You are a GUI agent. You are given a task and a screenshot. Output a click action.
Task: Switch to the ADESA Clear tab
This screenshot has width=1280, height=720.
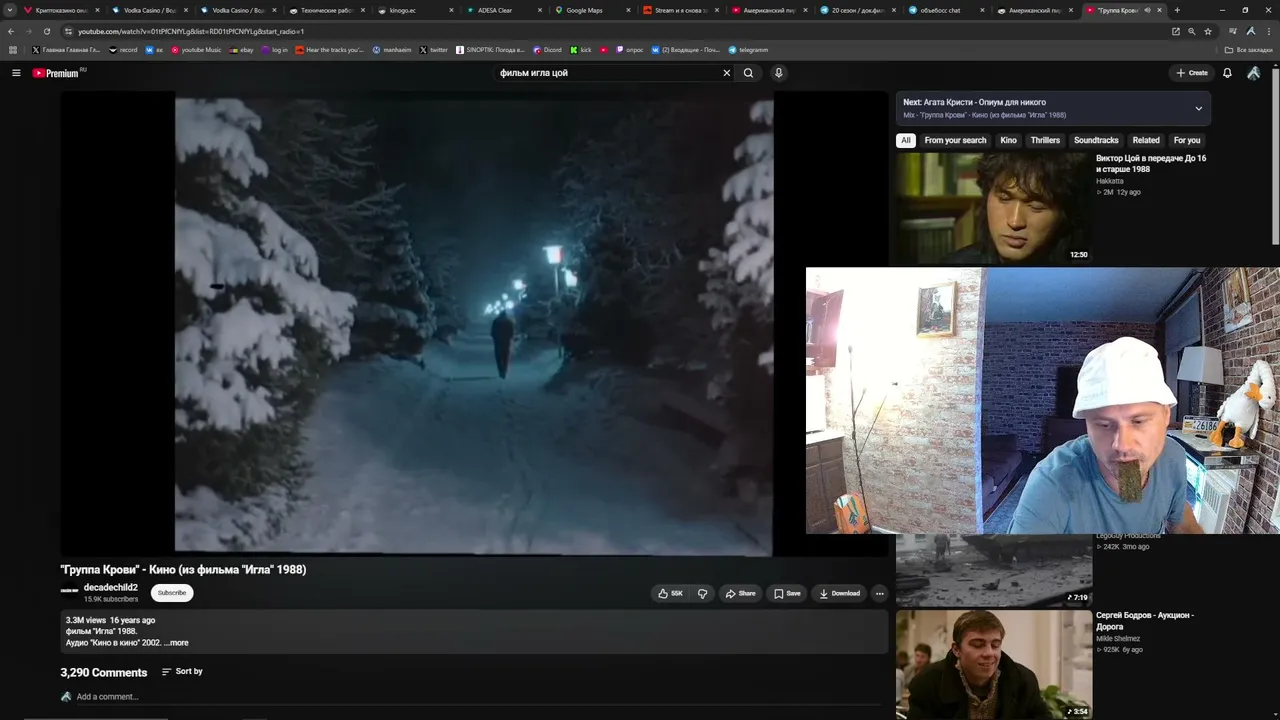tap(505, 10)
